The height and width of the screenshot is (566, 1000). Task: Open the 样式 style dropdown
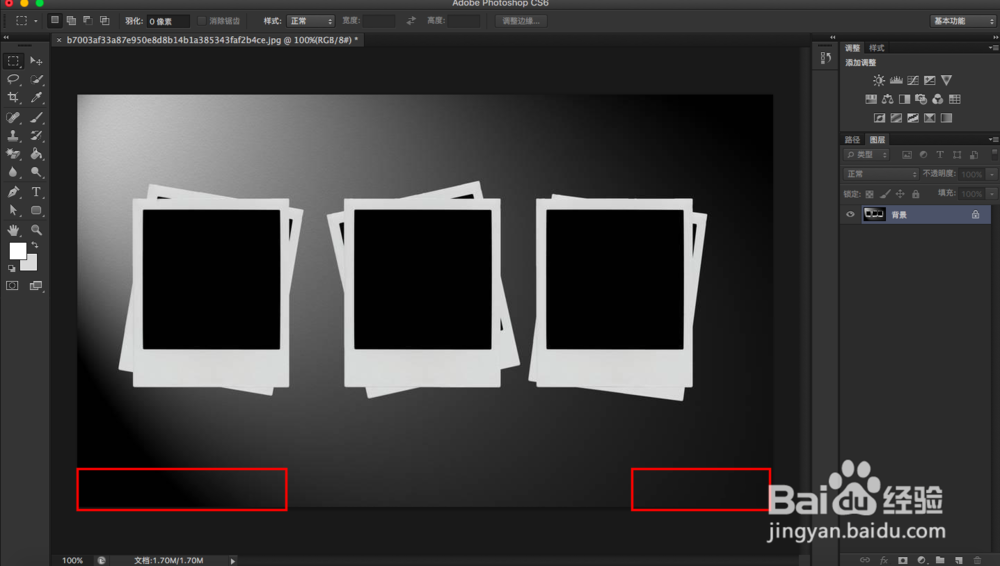tap(310, 21)
